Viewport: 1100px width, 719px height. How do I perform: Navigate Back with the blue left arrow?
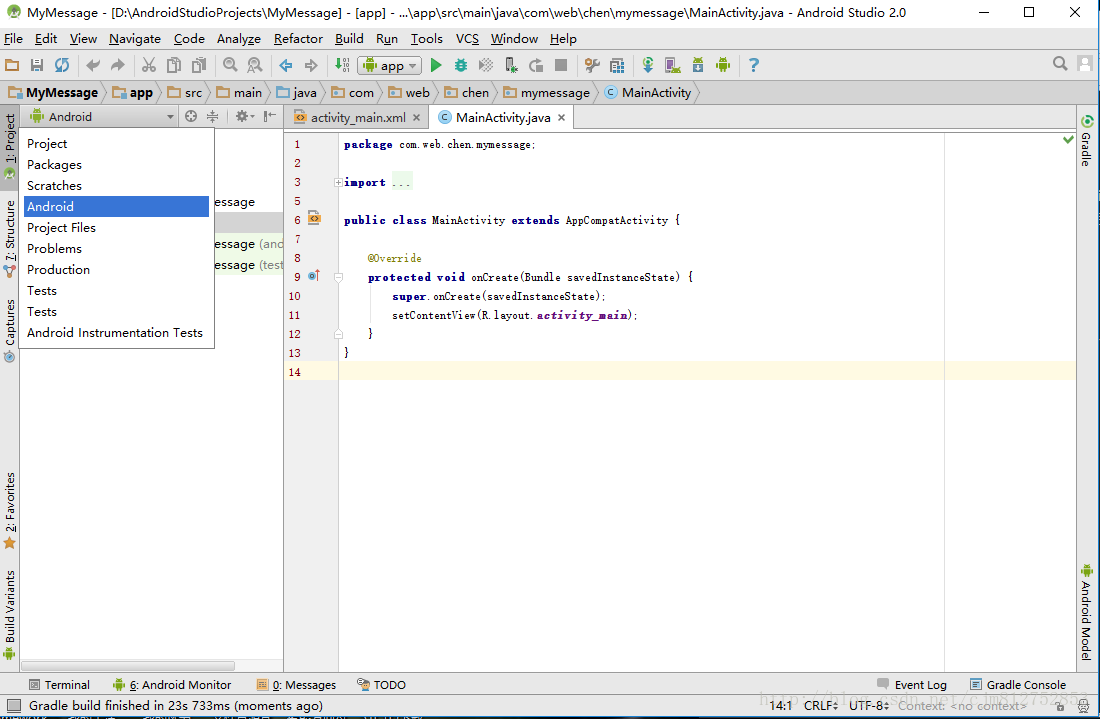pyautogui.click(x=286, y=65)
